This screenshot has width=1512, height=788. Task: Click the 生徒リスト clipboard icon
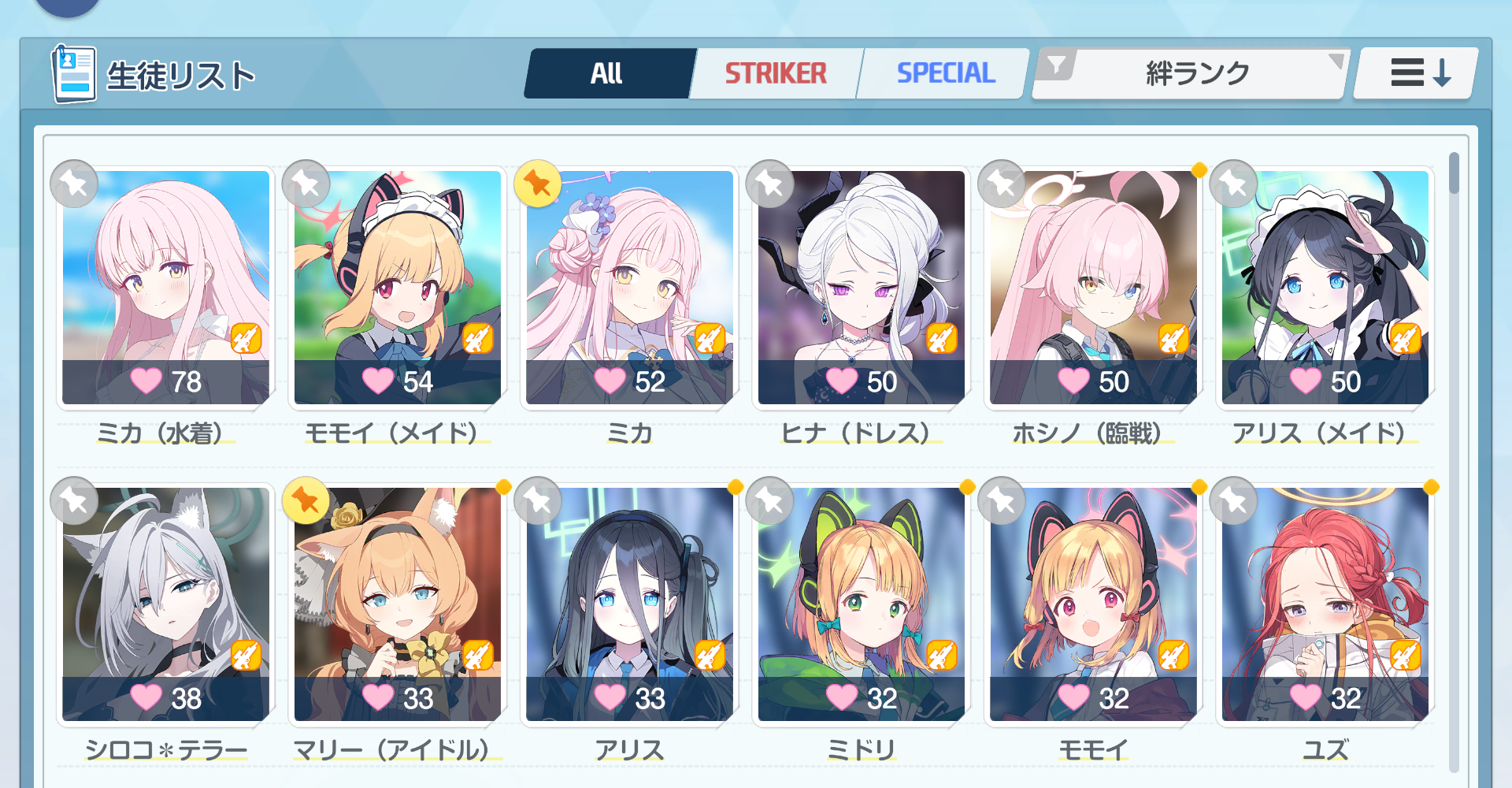74,74
